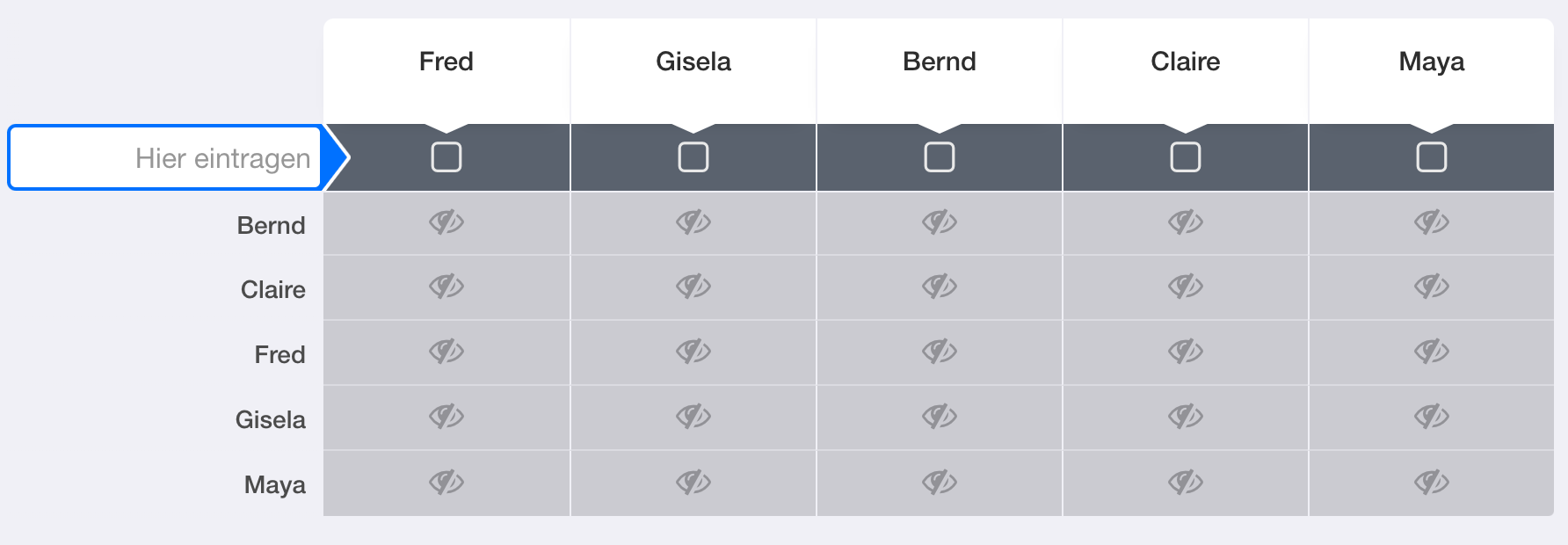This screenshot has height=545, width=1568.
Task: Select the Claire column header
Action: click(1185, 62)
